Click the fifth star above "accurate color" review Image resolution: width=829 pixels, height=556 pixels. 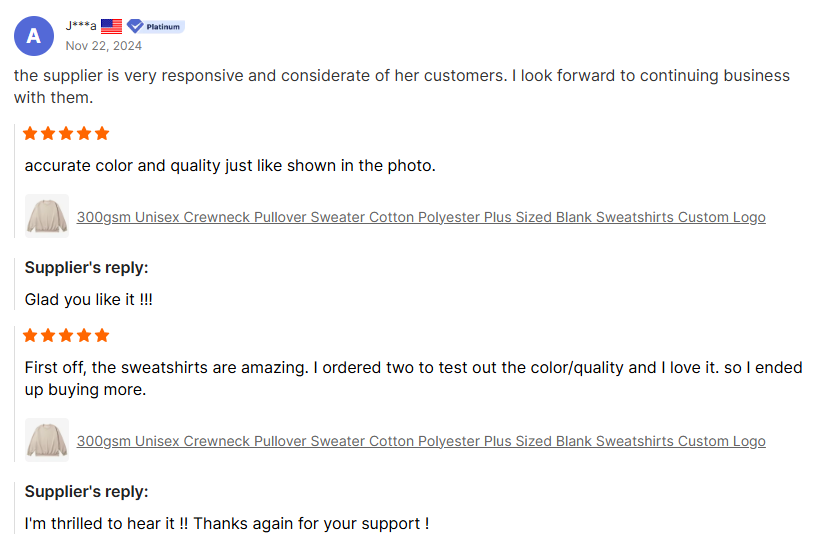pos(101,133)
